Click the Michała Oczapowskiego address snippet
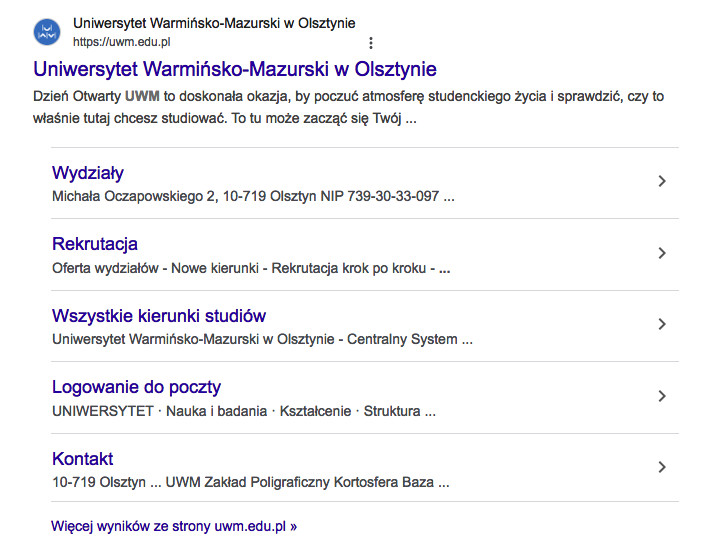Screen dimensions: 710x544 coord(253,197)
